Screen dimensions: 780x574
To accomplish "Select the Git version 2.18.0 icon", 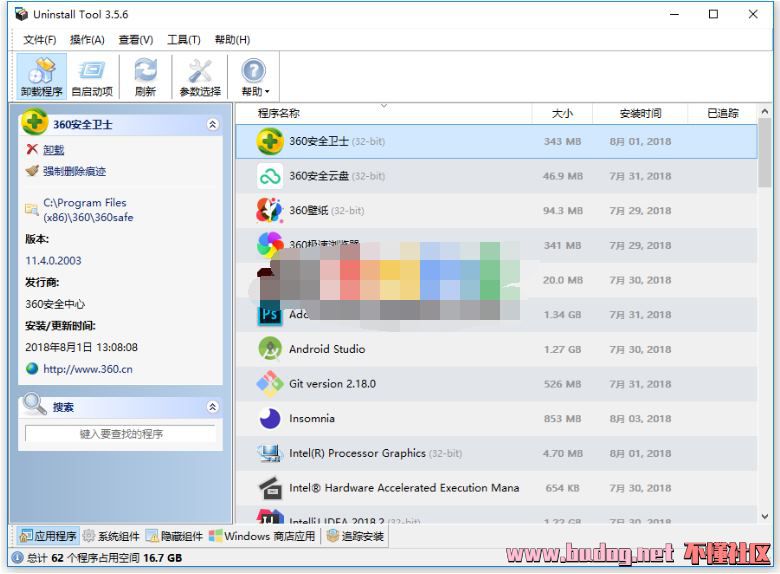I will (270, 384).
